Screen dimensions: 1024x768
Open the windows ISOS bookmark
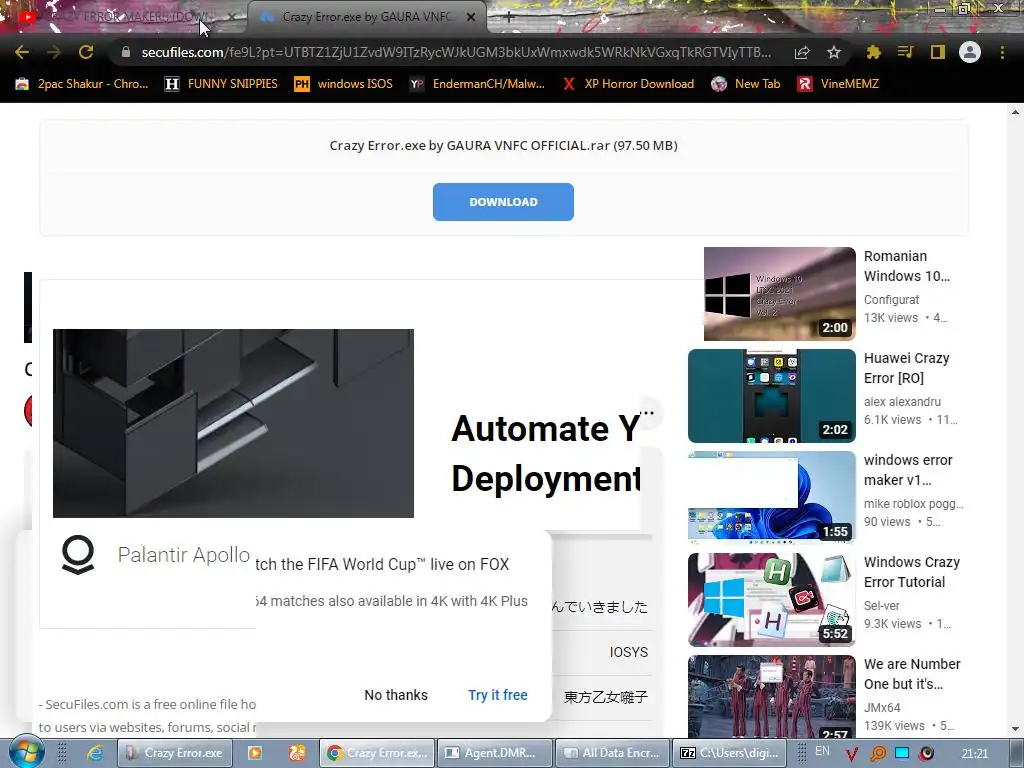[x=344, y=84]
